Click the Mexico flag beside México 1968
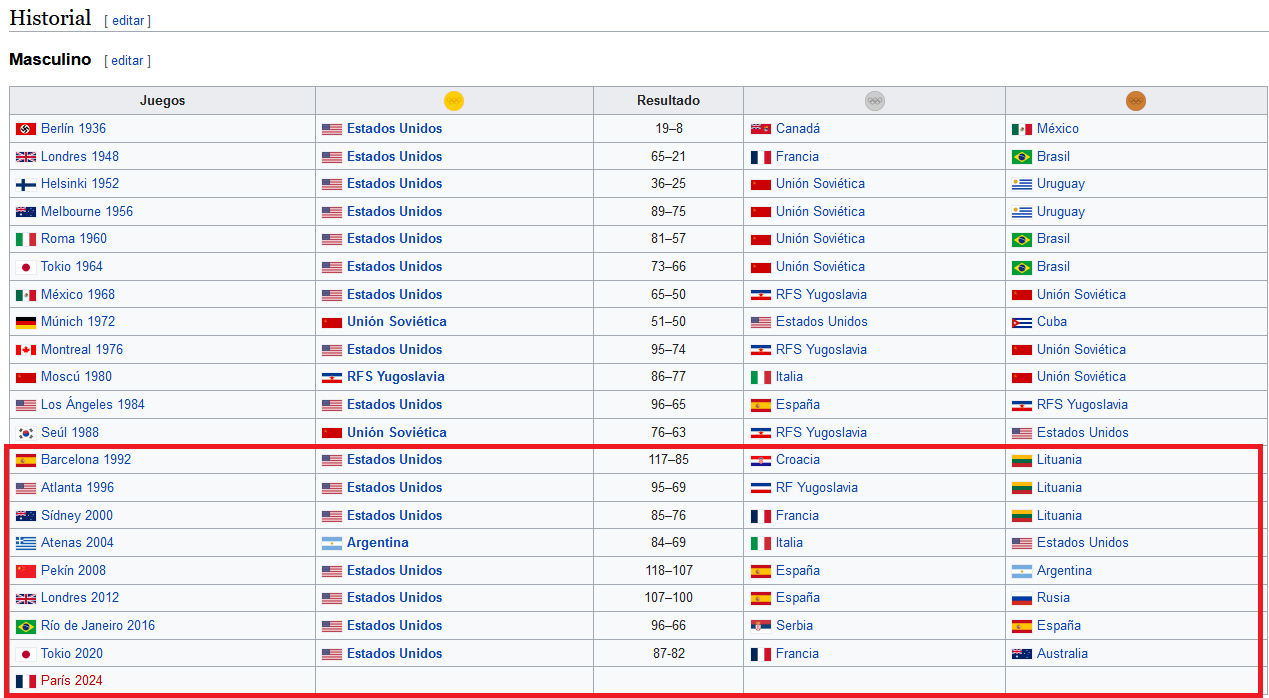Viewport: 1269px width, 698px height. 26,295
